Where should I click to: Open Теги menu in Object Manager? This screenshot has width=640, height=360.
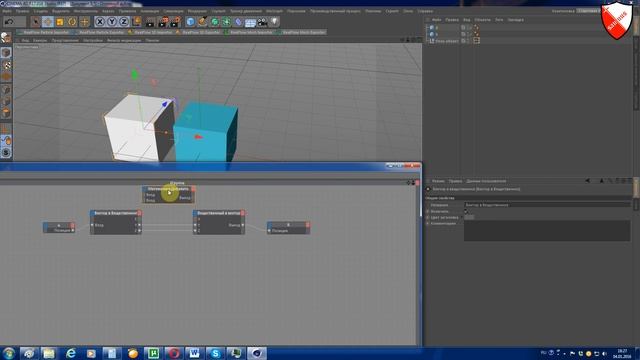tap(499, 20)
